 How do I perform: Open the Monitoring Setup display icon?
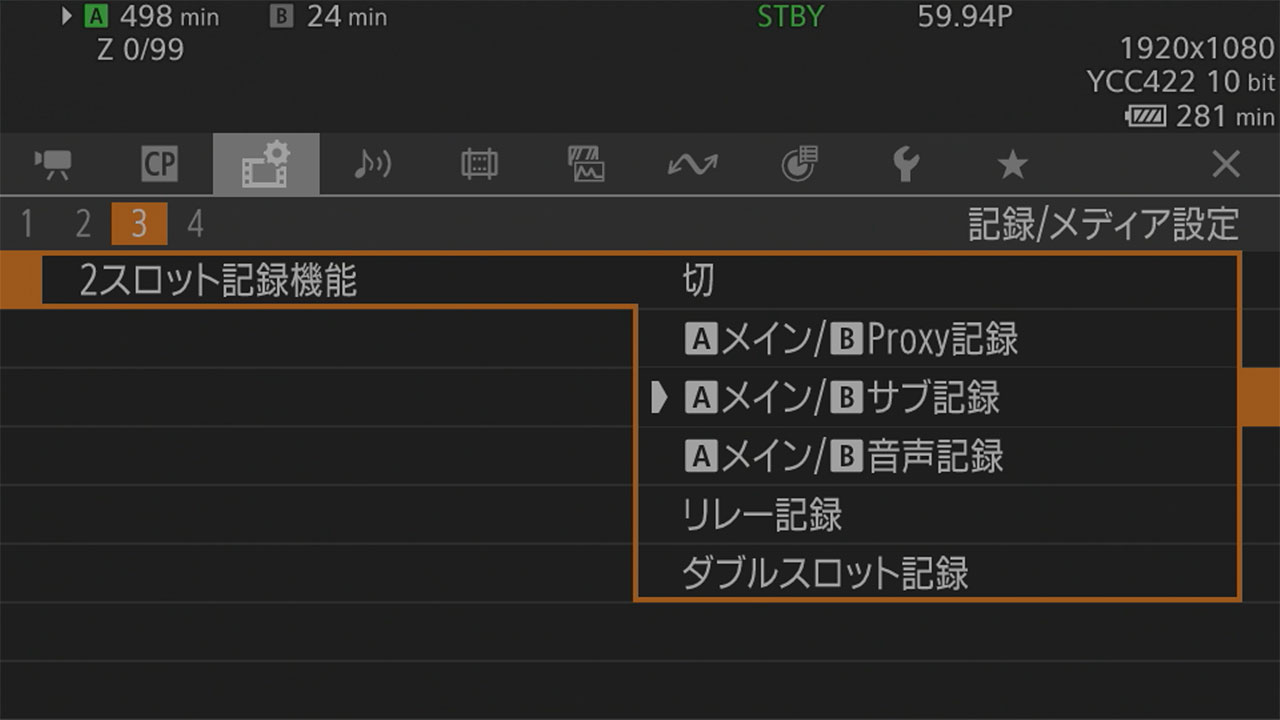479,164
